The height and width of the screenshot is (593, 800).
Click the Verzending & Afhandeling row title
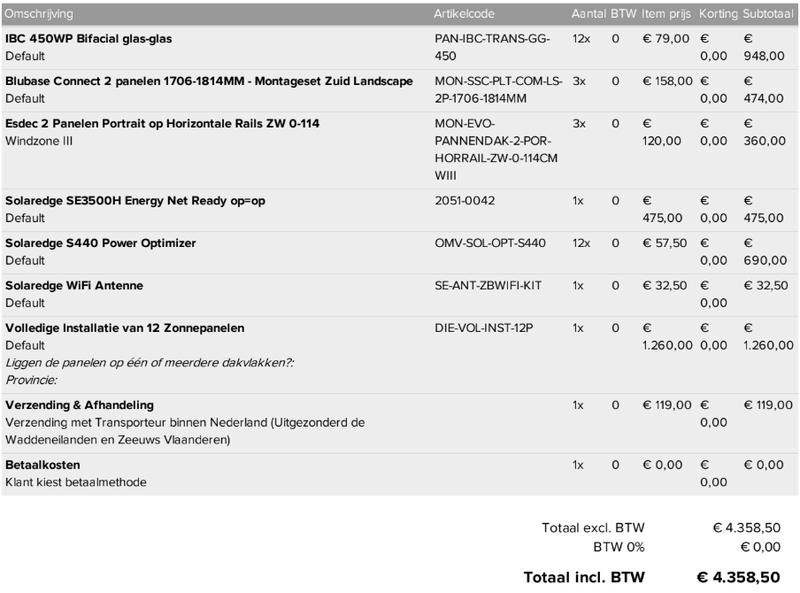point(79,405)
